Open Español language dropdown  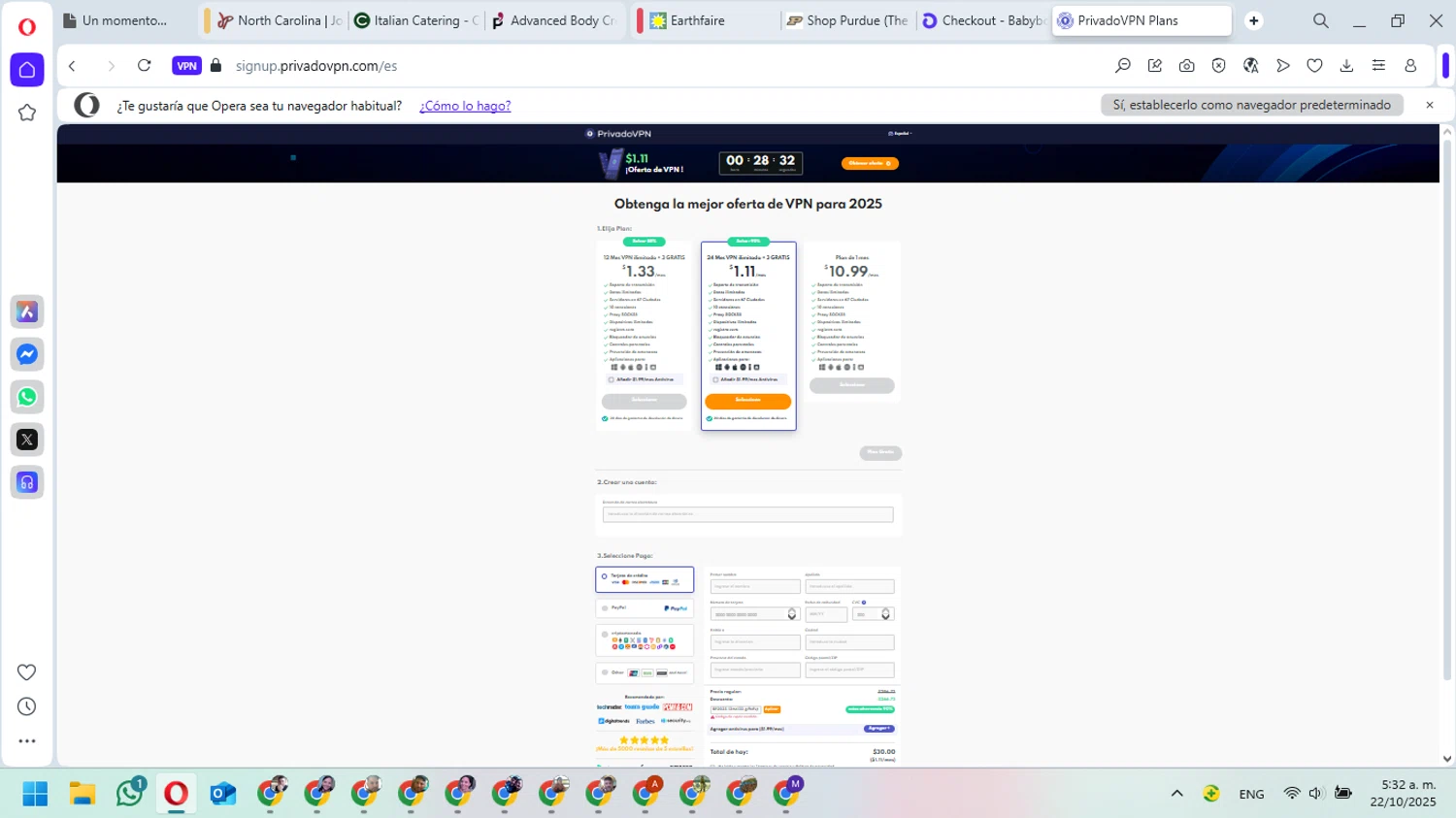click(900, 134)
